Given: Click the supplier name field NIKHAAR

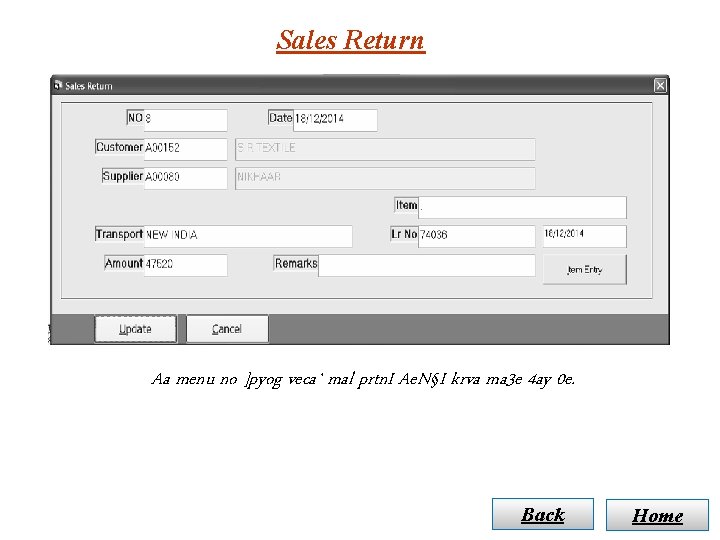Looking at the screenshot, I should point(385,178).
